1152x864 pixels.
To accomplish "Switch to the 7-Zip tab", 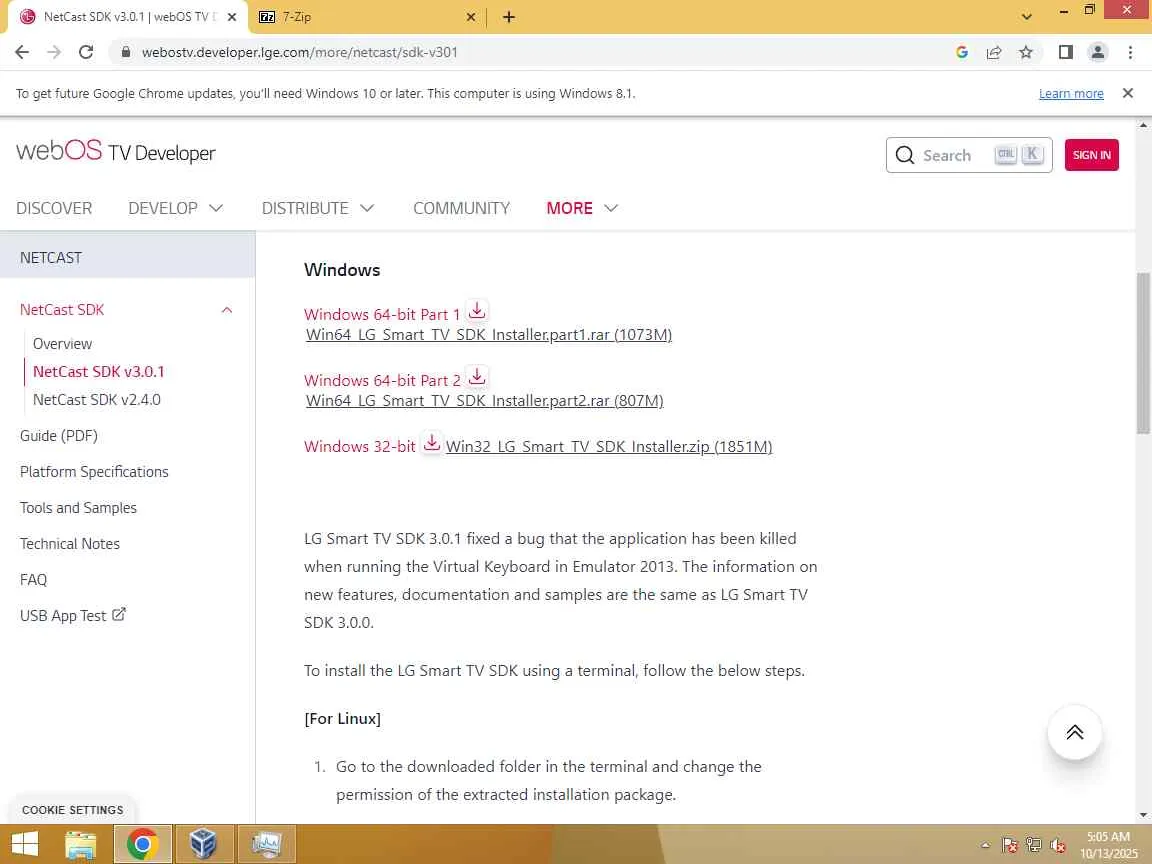I will pyautogui.click(x=365, y=17).
